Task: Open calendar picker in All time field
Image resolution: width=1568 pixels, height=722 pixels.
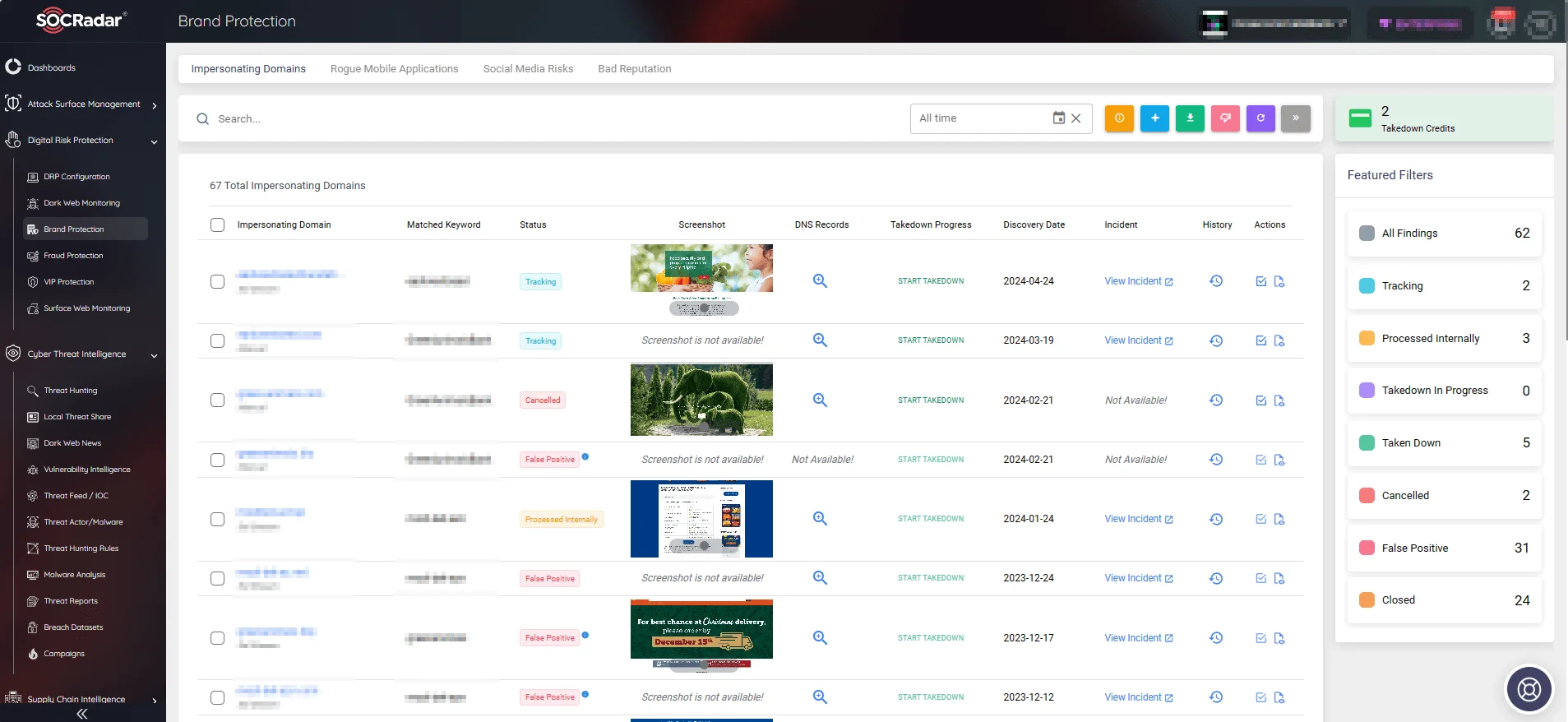Action: pyautogui.click(x=1059, y=118)
